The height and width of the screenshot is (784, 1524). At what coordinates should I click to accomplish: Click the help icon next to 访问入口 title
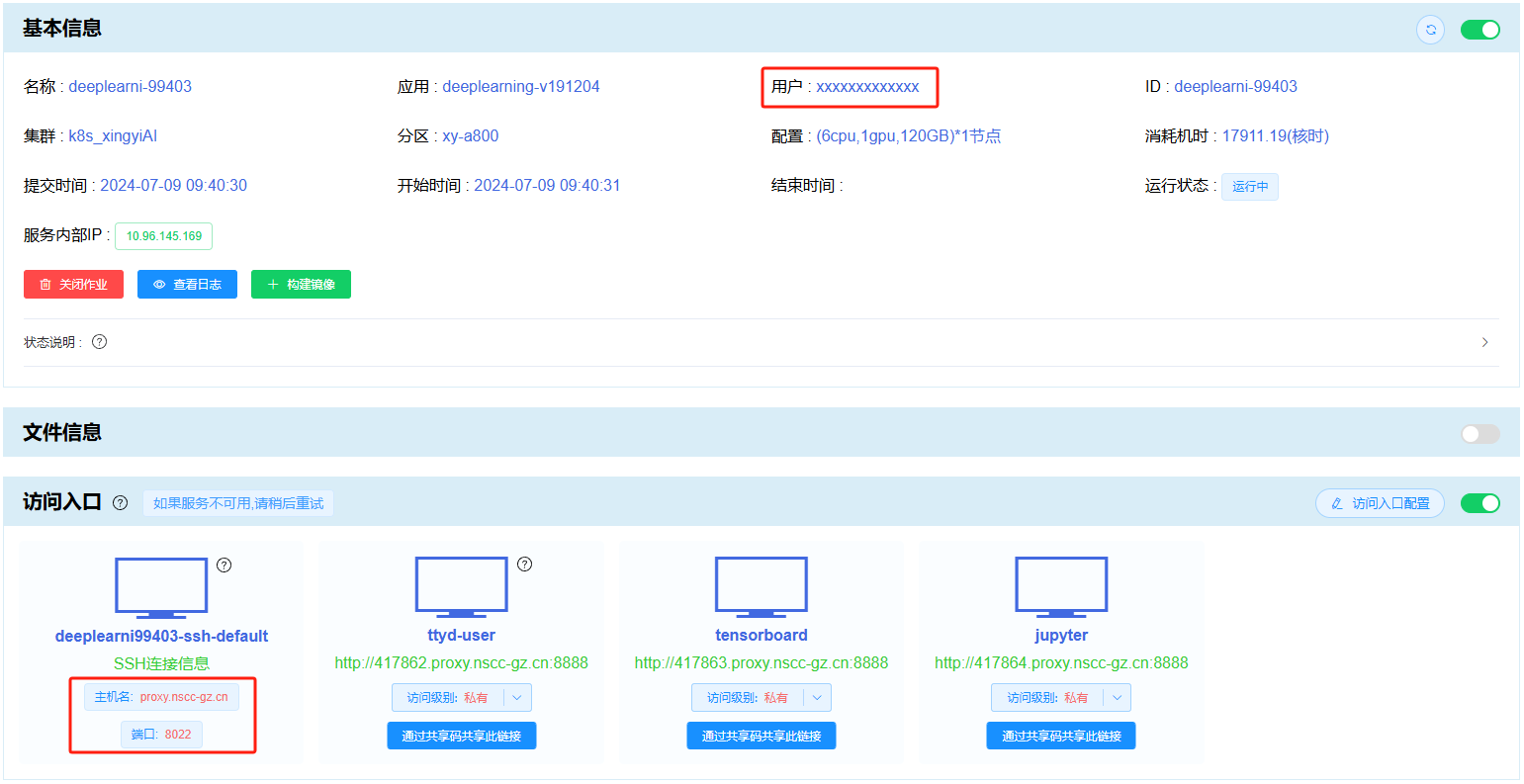120,502
